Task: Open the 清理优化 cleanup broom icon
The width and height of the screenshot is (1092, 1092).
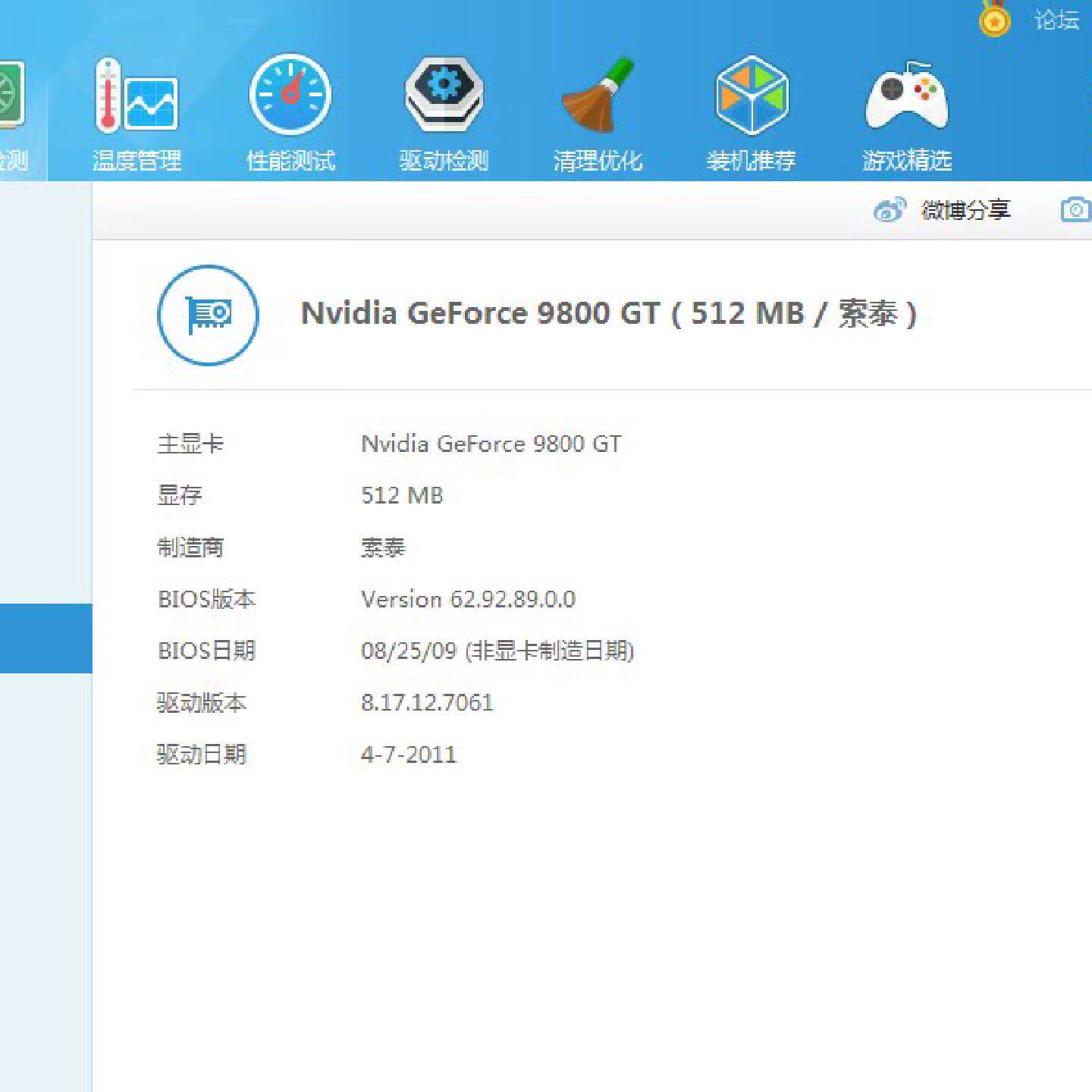Action: tap(598, 96)
